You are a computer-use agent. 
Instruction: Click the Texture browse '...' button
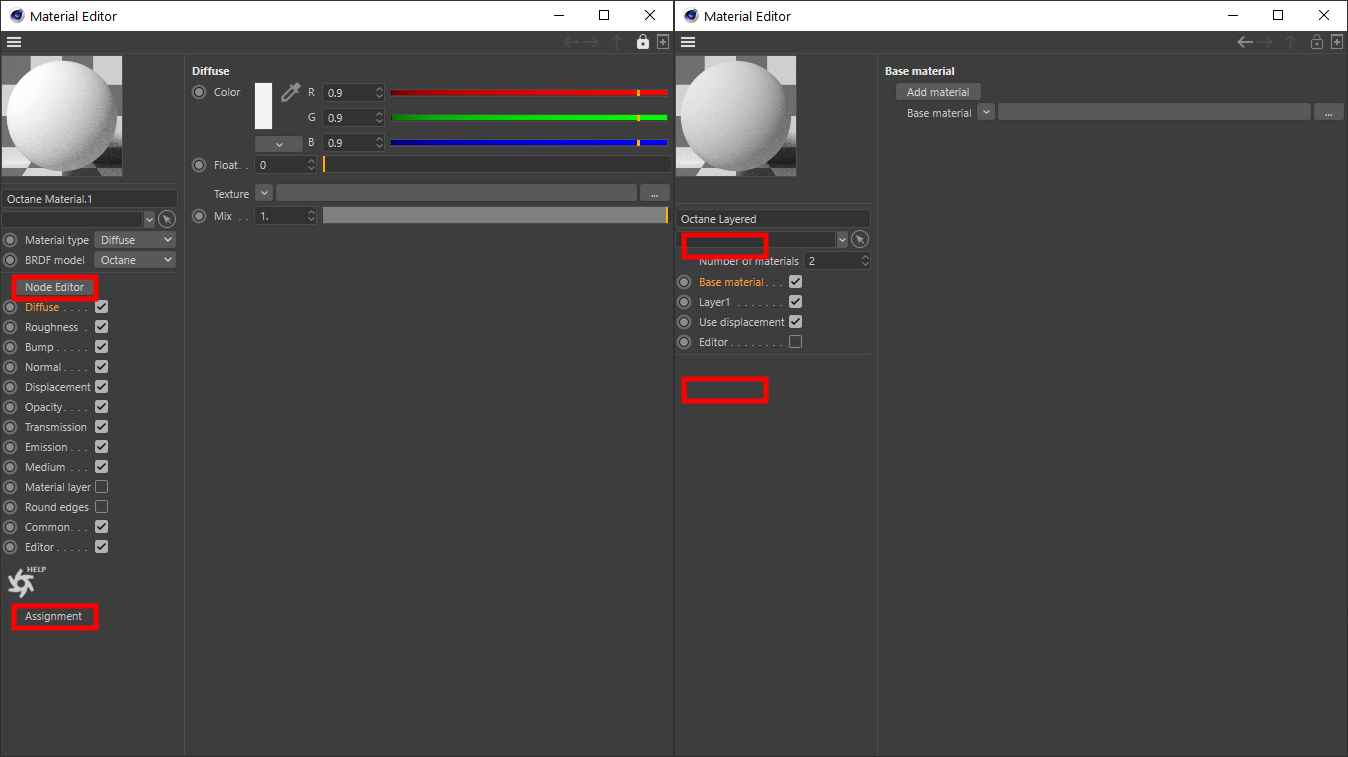tap(654, 193)
